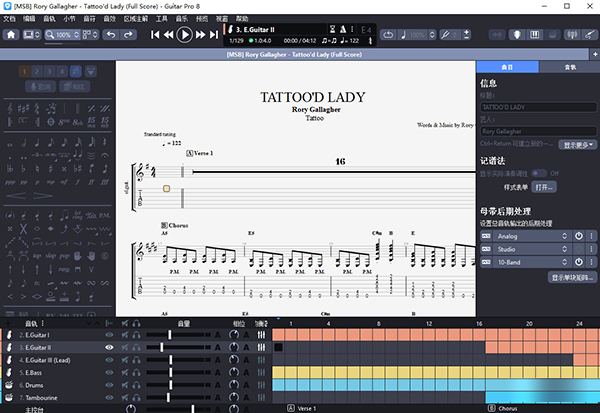This screenshot has width=600, height=413.
Task: Toggle visibility eye for E.Guitar II track
Action: tap(110, 347)
